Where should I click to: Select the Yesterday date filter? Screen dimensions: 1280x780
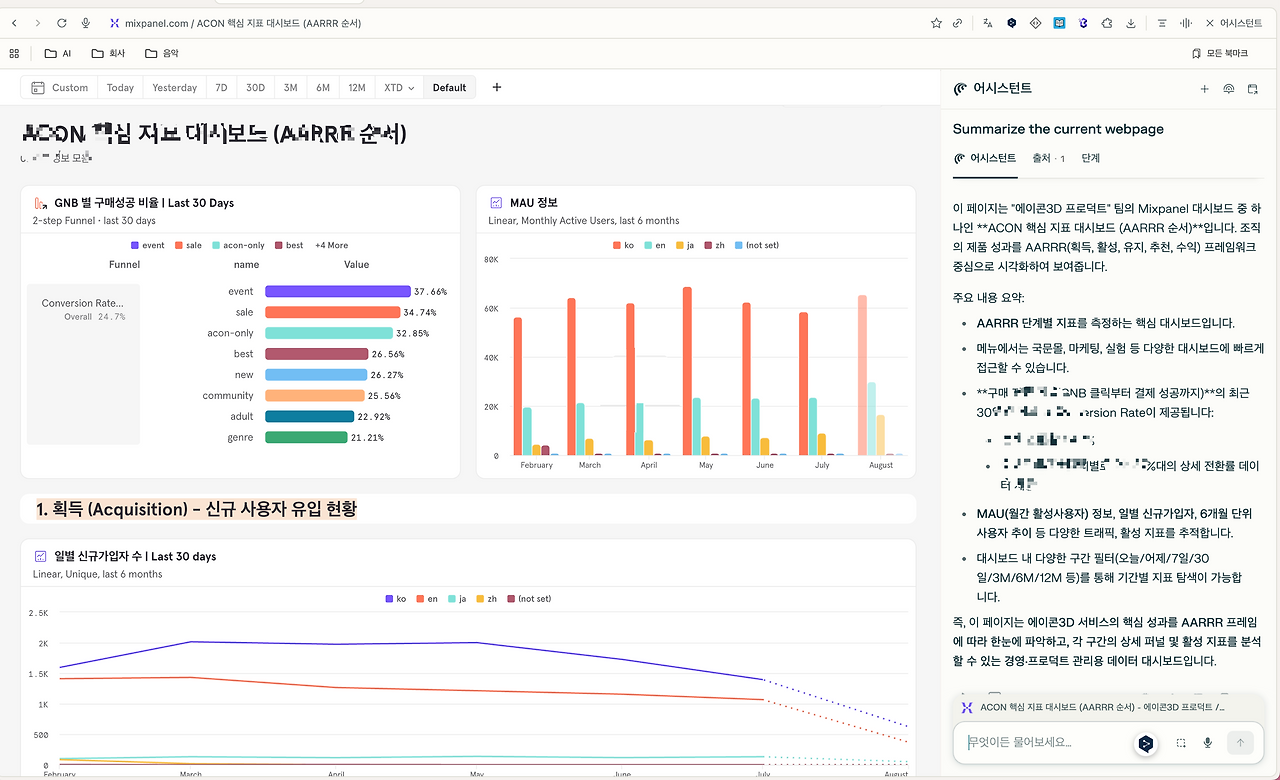click(x=174, y=88)
